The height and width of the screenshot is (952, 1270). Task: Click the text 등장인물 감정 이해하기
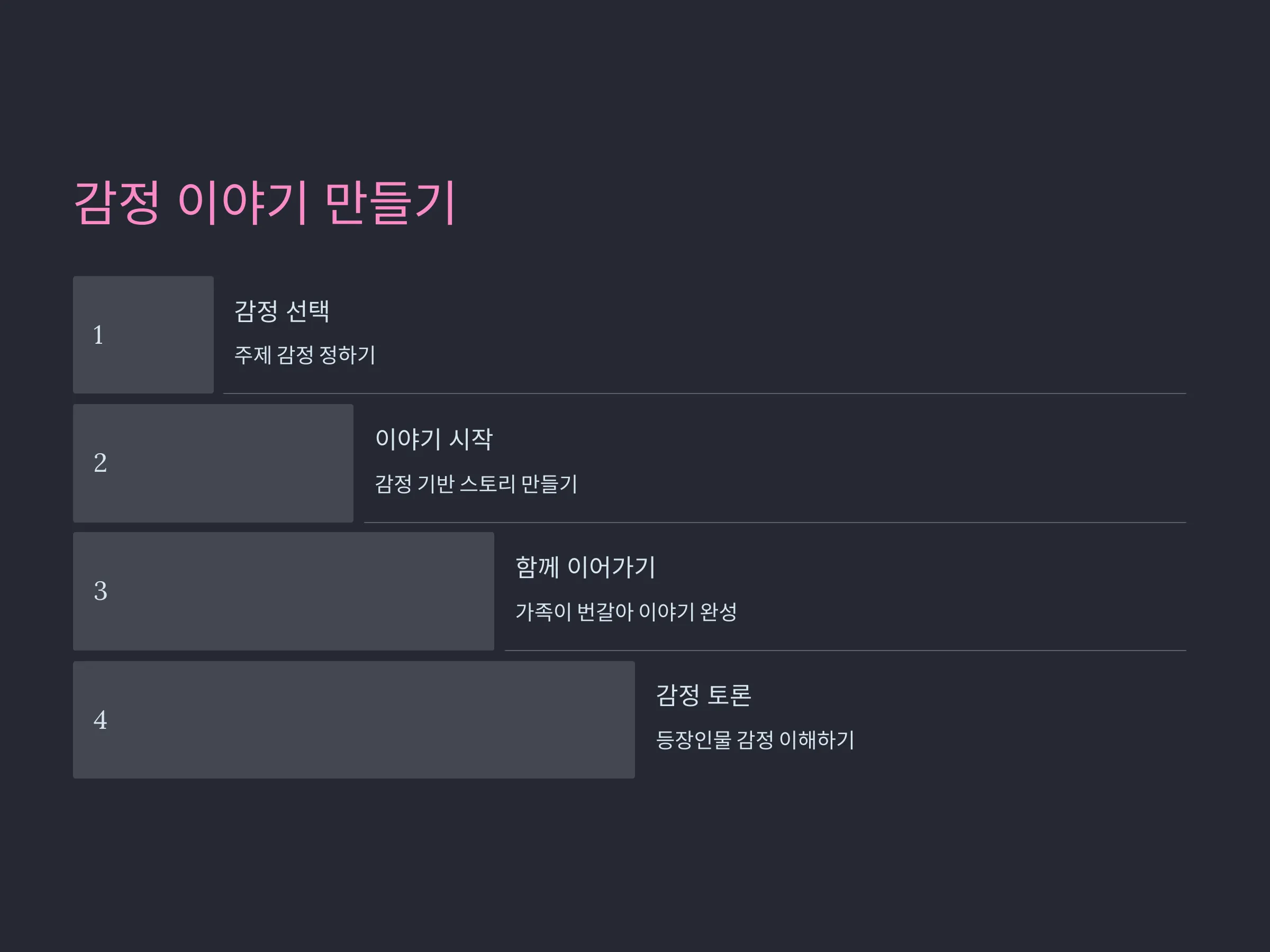pos(755,740)
